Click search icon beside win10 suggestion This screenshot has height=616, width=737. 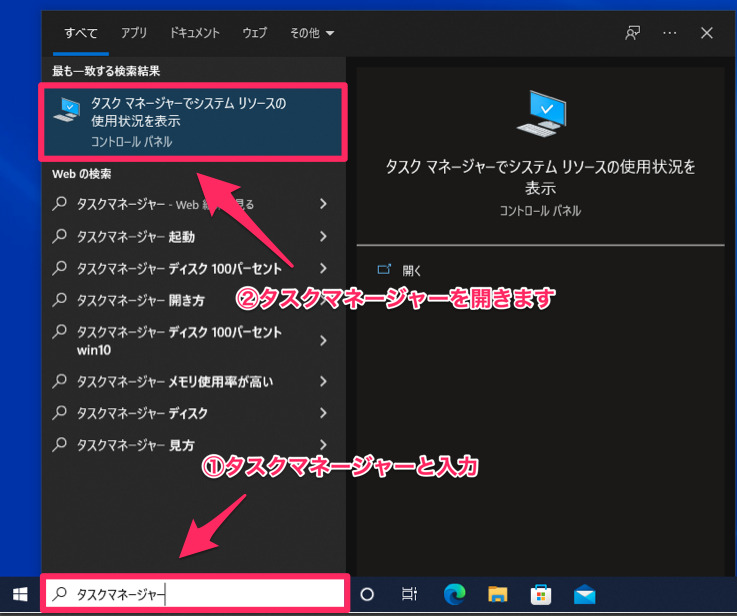59,332
